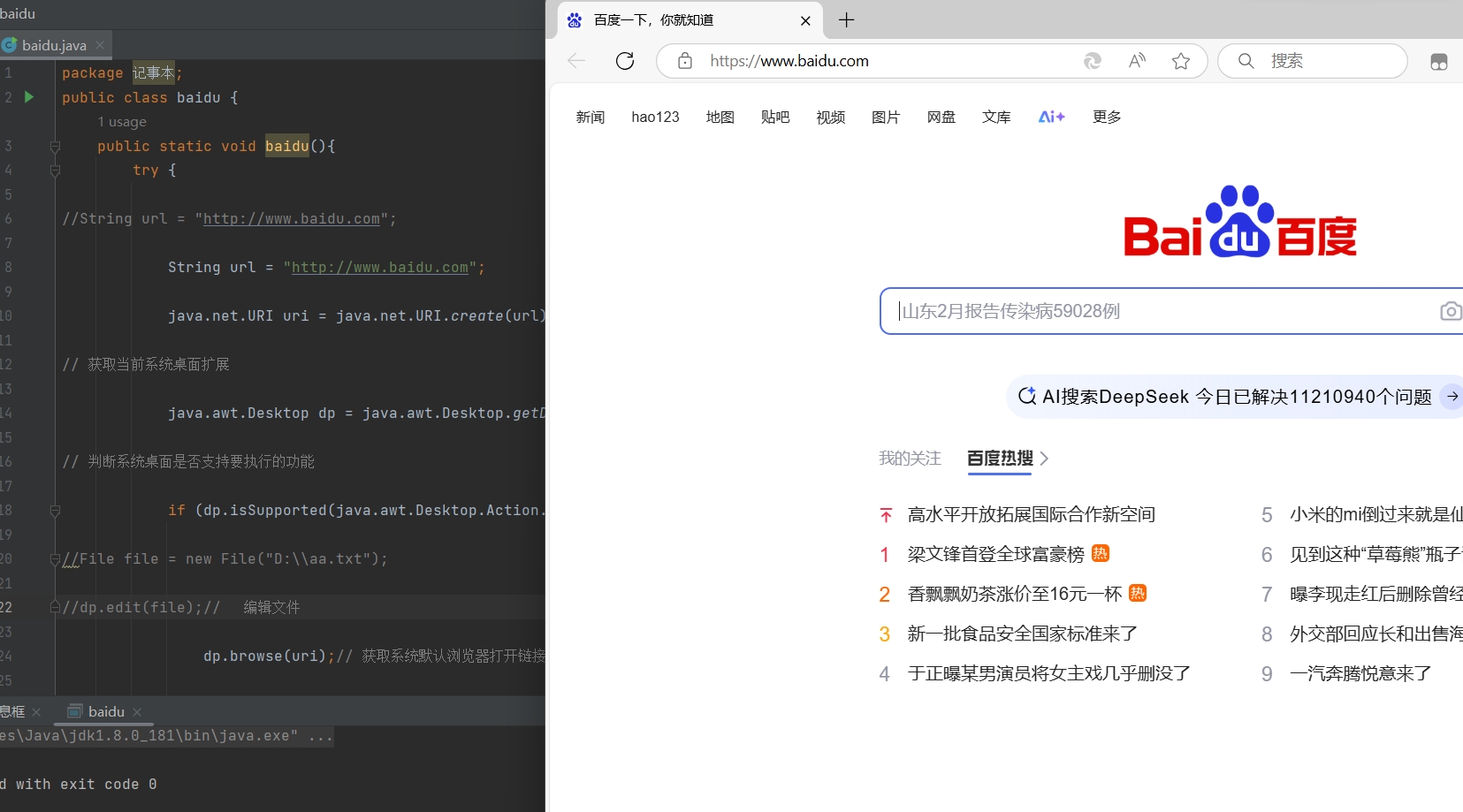The height and width of the screenshot is (812, 1463).
Task: Click the read aloud icon
Action: [x=1137, y=61]
